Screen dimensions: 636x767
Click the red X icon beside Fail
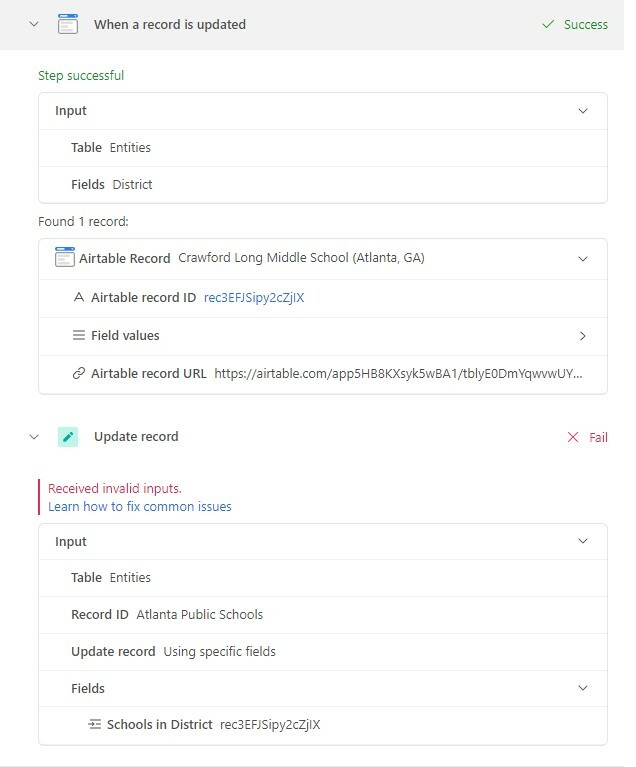(x=573, y=437)
